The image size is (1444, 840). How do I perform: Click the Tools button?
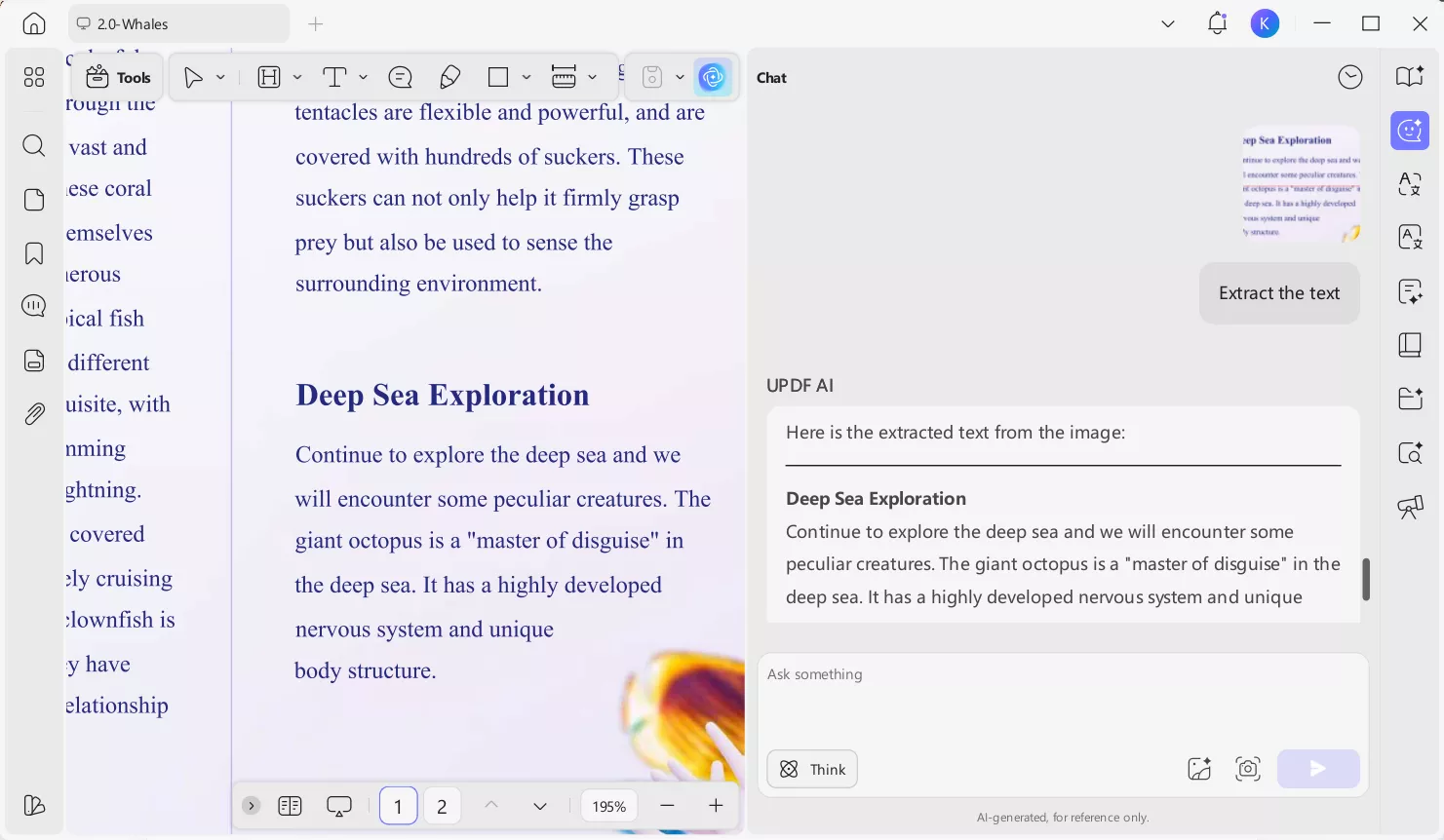[118, 77]
